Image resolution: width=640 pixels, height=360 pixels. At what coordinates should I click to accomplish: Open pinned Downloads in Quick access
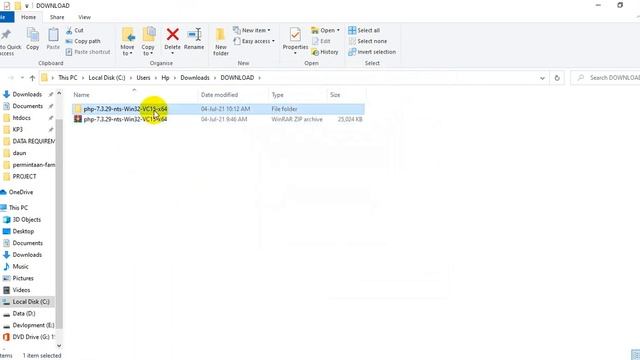pos(27,94)
